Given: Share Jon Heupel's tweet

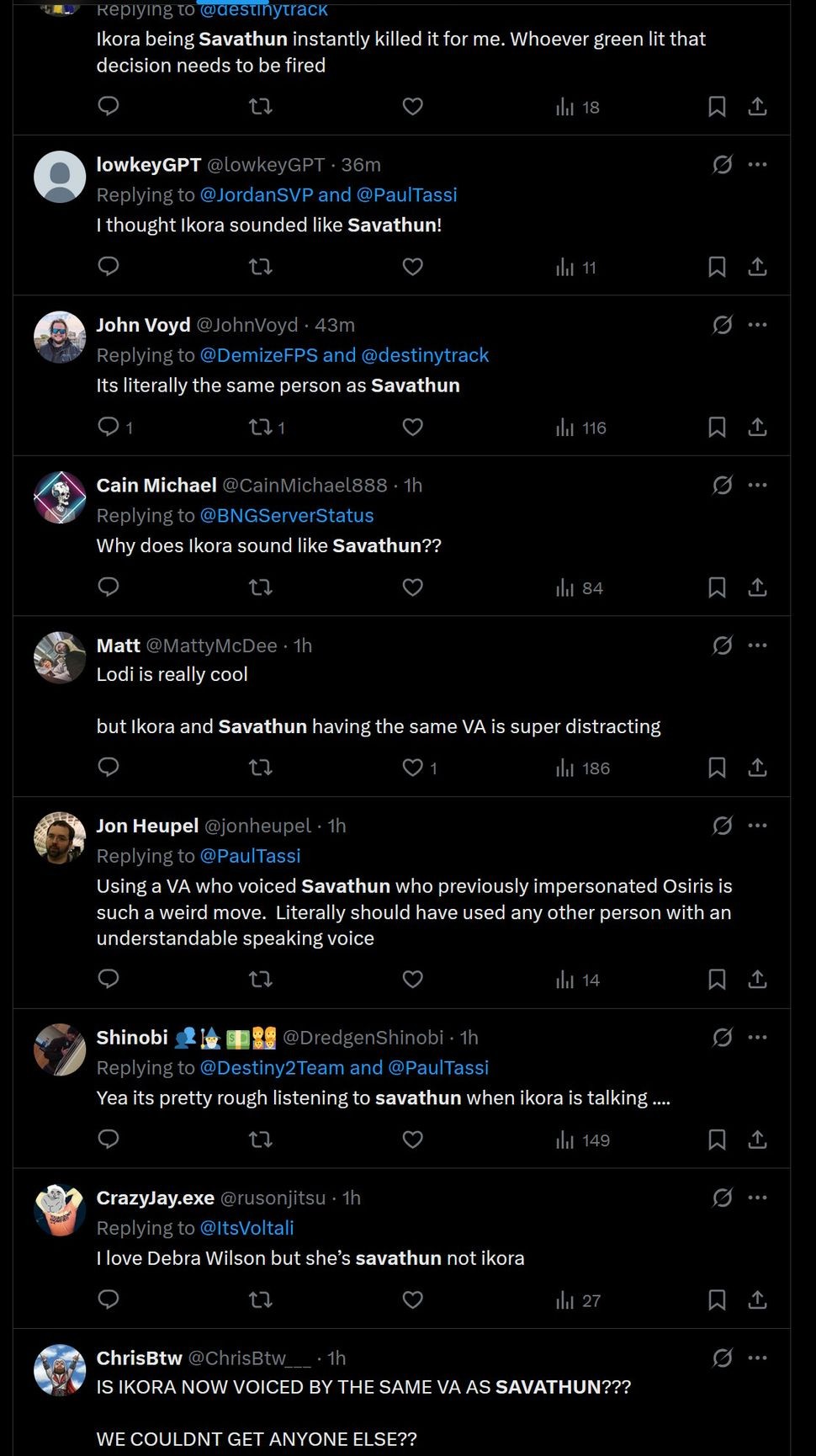Looking at the screenshot, I should coord(757,979).
